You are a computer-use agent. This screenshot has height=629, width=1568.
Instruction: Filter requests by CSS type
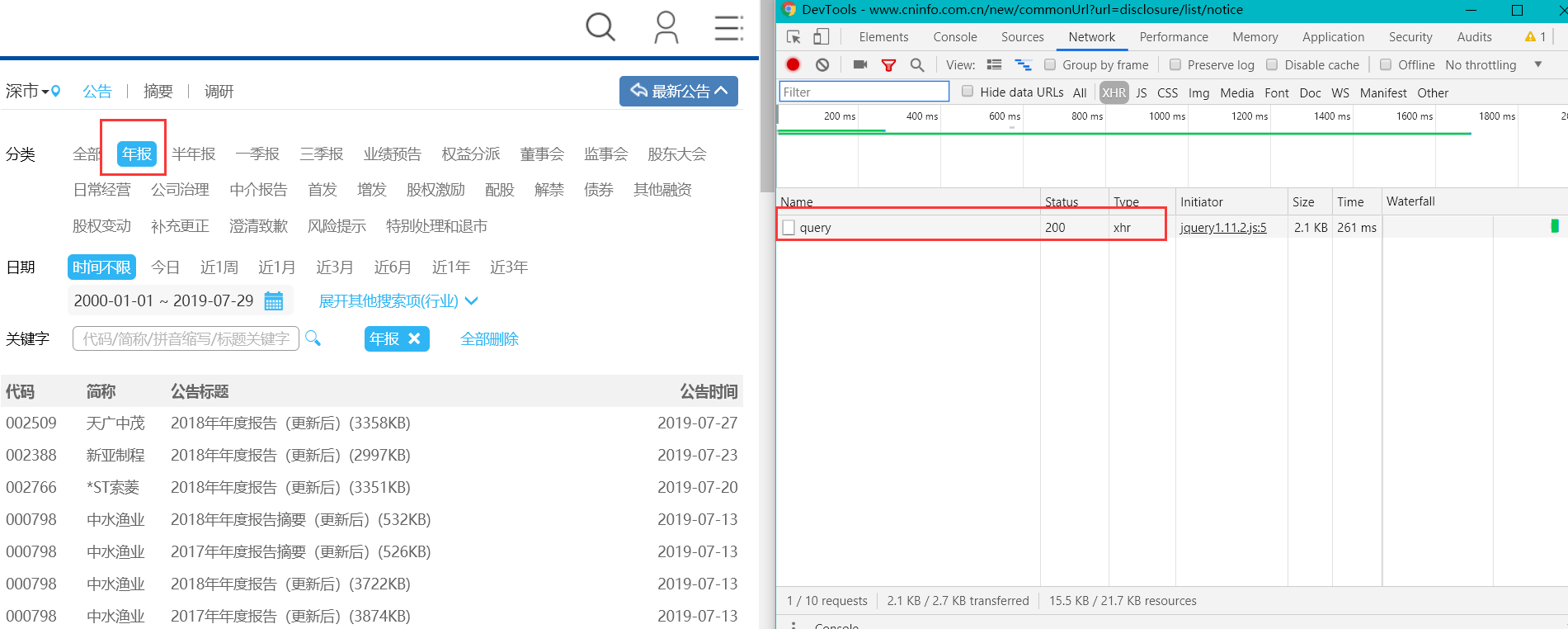[1167, 92]
